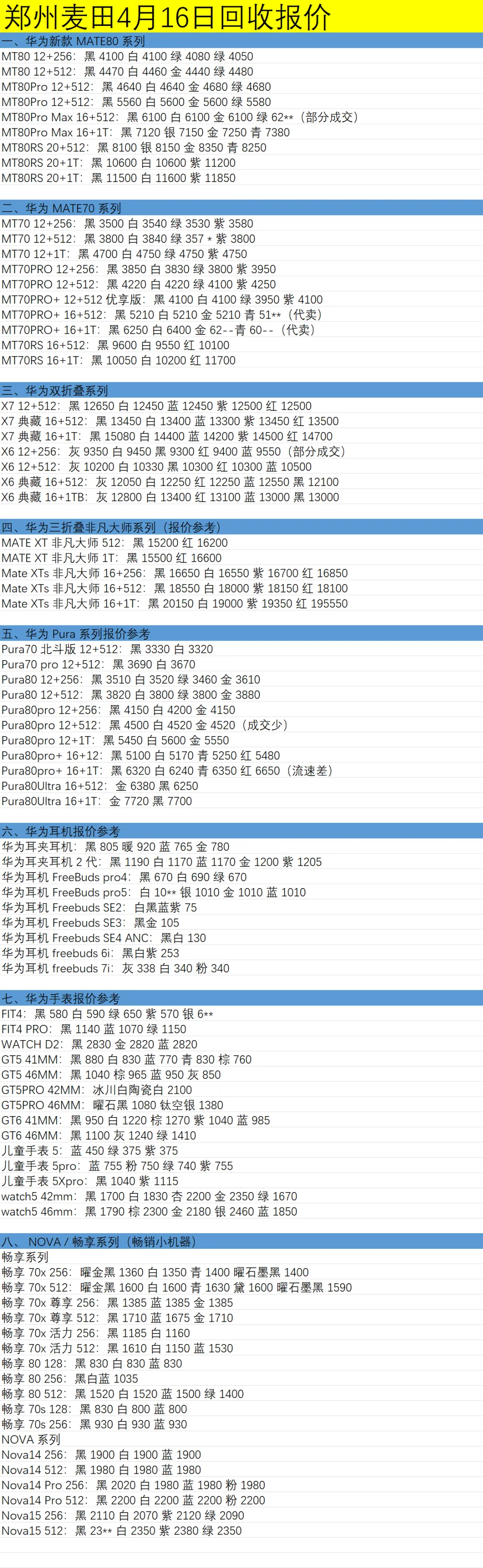Click the MT80Pro Max 16+512 row
Screen dimensions: 483x1568
tap(241, 117)
